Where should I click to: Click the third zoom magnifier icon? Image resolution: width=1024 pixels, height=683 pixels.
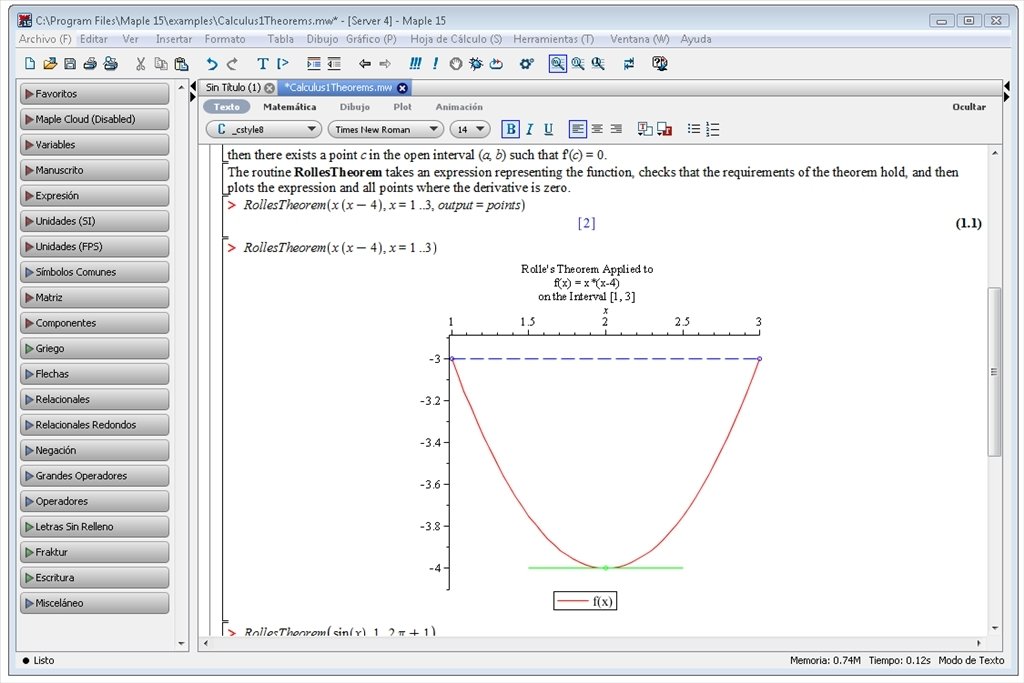pyautogui.click(x=598, y=63)
